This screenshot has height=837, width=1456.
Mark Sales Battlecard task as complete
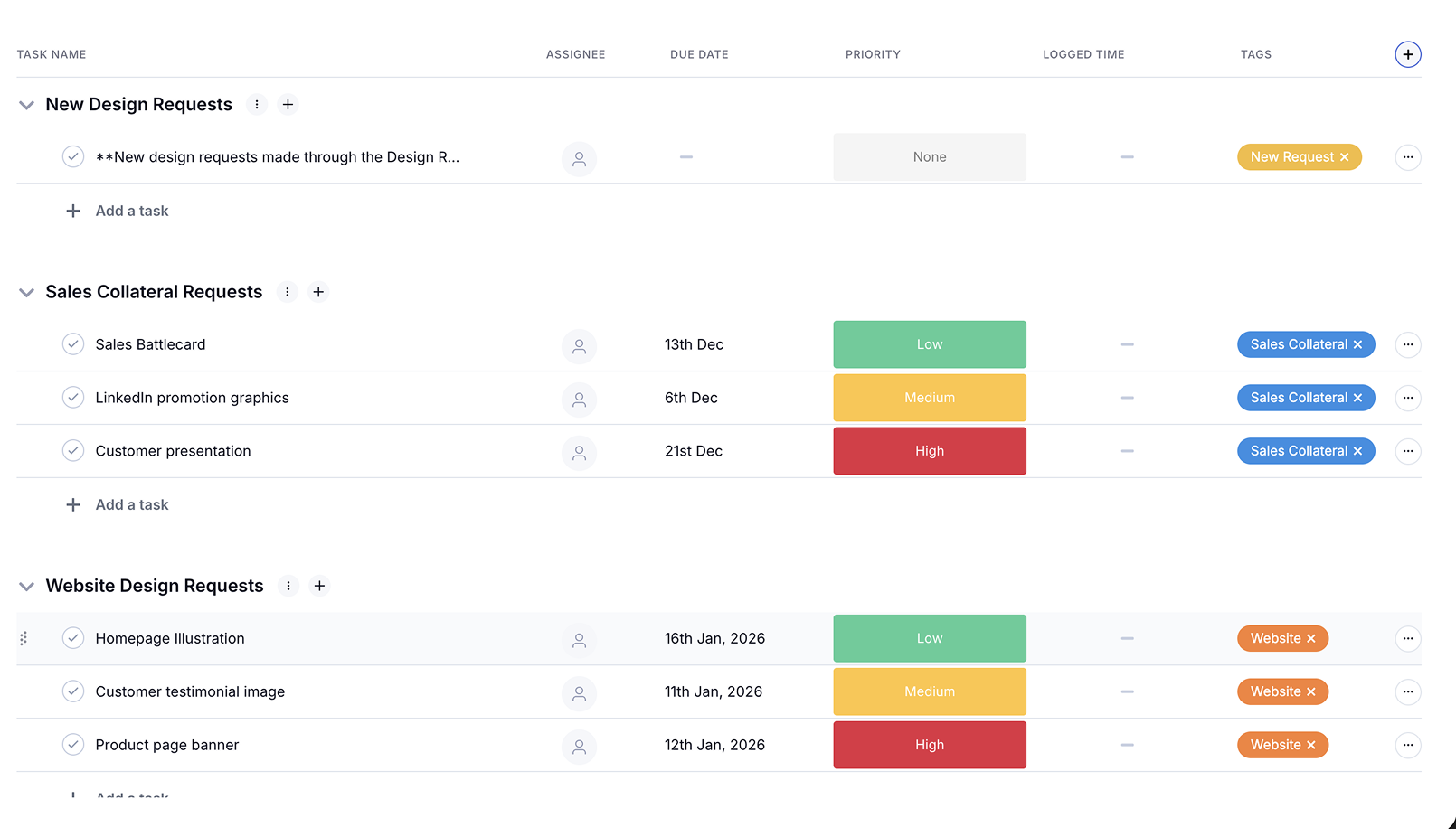click(73, 344)
